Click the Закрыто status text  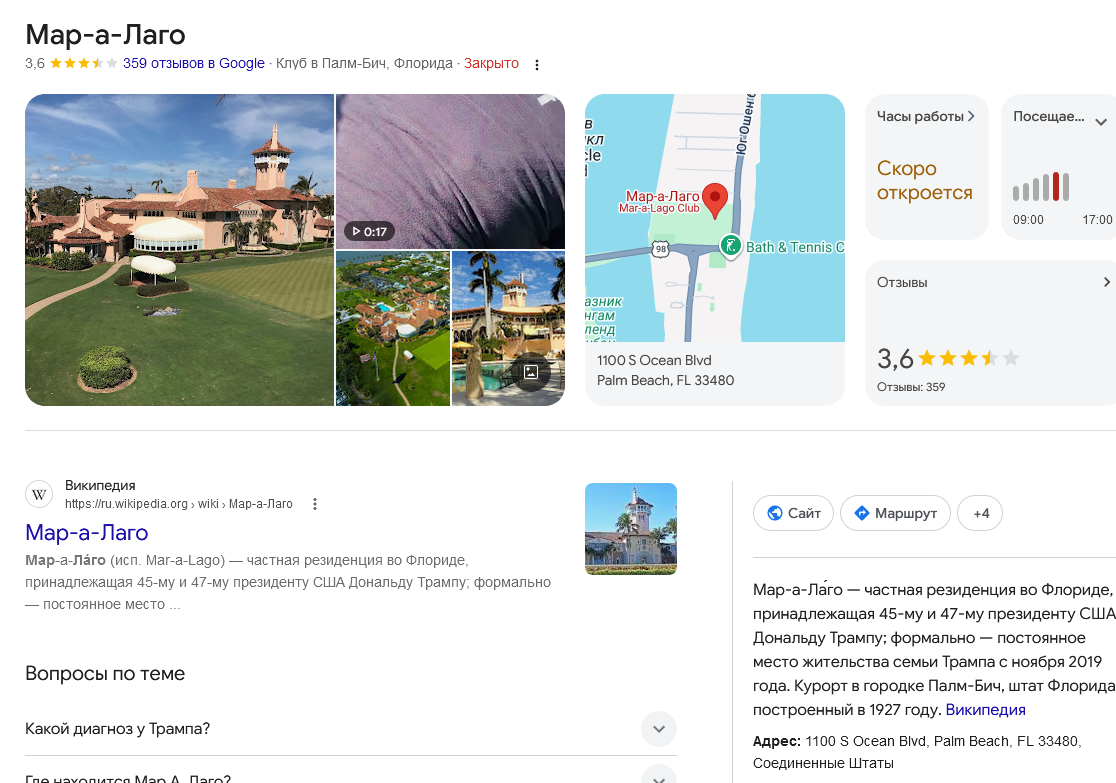pyautogui.click(x=491, y=63)
